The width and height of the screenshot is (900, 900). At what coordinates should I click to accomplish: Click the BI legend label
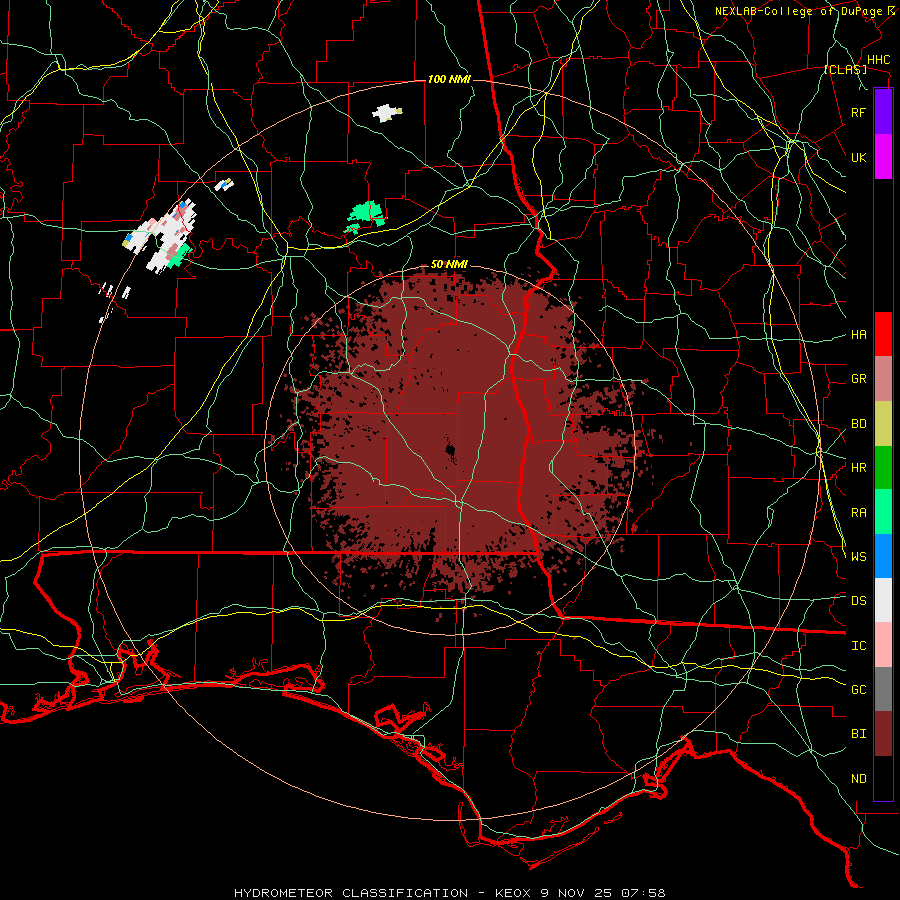pyautogui.click(x=859, y=734)
